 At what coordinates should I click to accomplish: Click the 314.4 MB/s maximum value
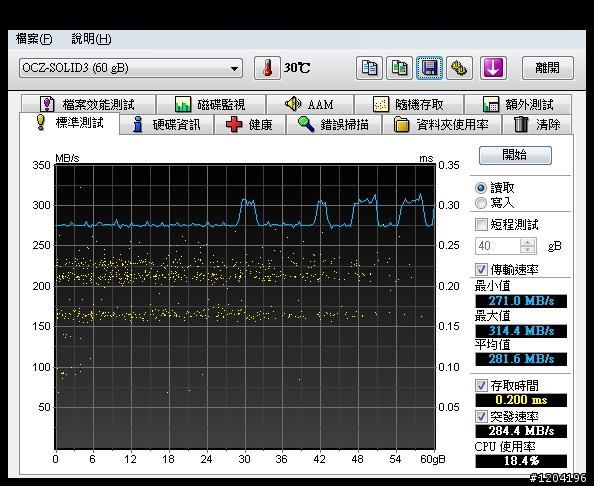(x=521, y=331)
